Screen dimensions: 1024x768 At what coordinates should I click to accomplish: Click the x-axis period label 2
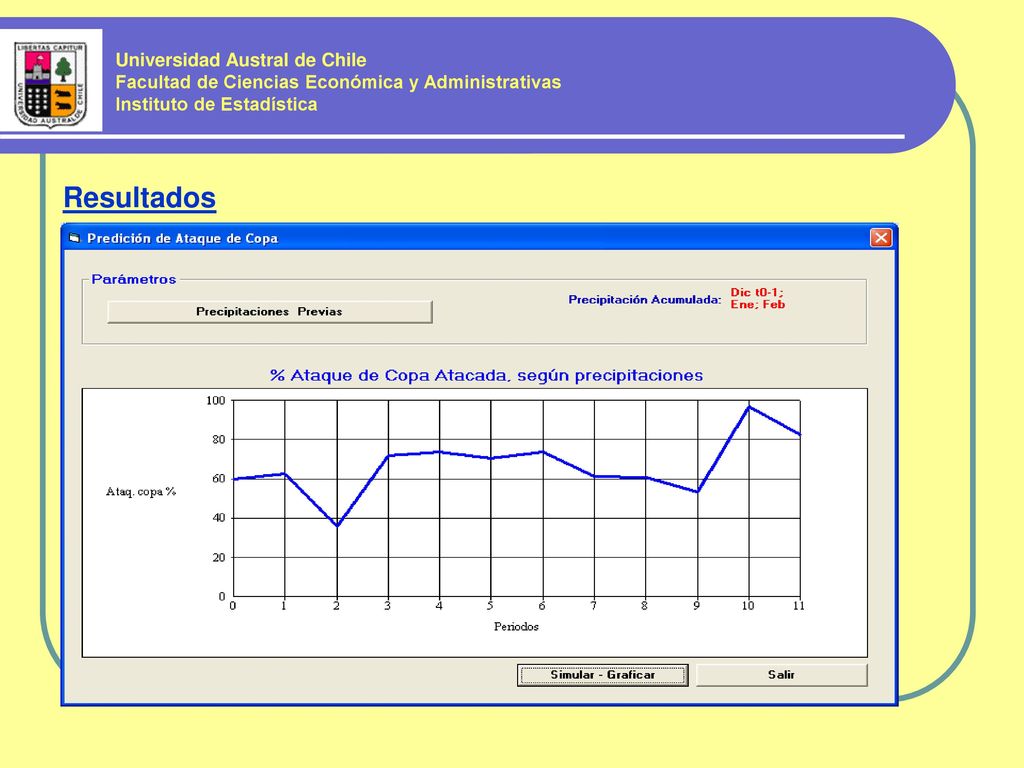point(336,606)
